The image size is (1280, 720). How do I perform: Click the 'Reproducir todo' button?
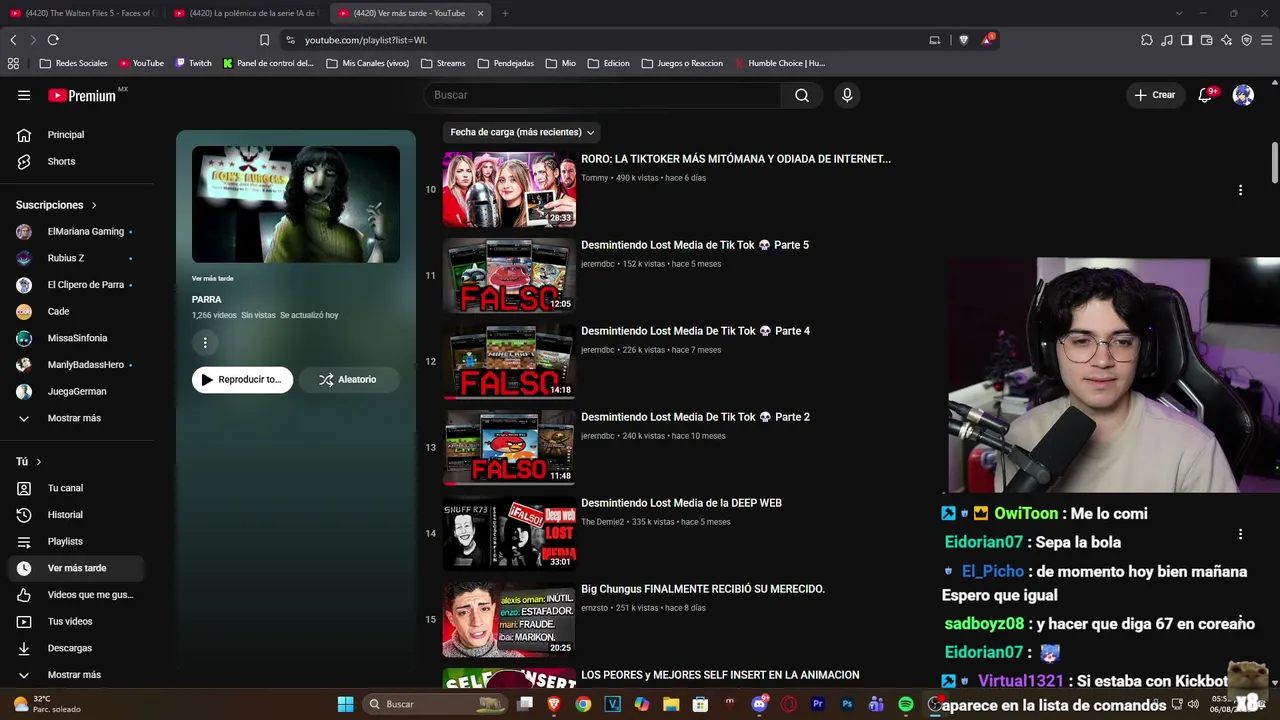(x=242, y=380)
